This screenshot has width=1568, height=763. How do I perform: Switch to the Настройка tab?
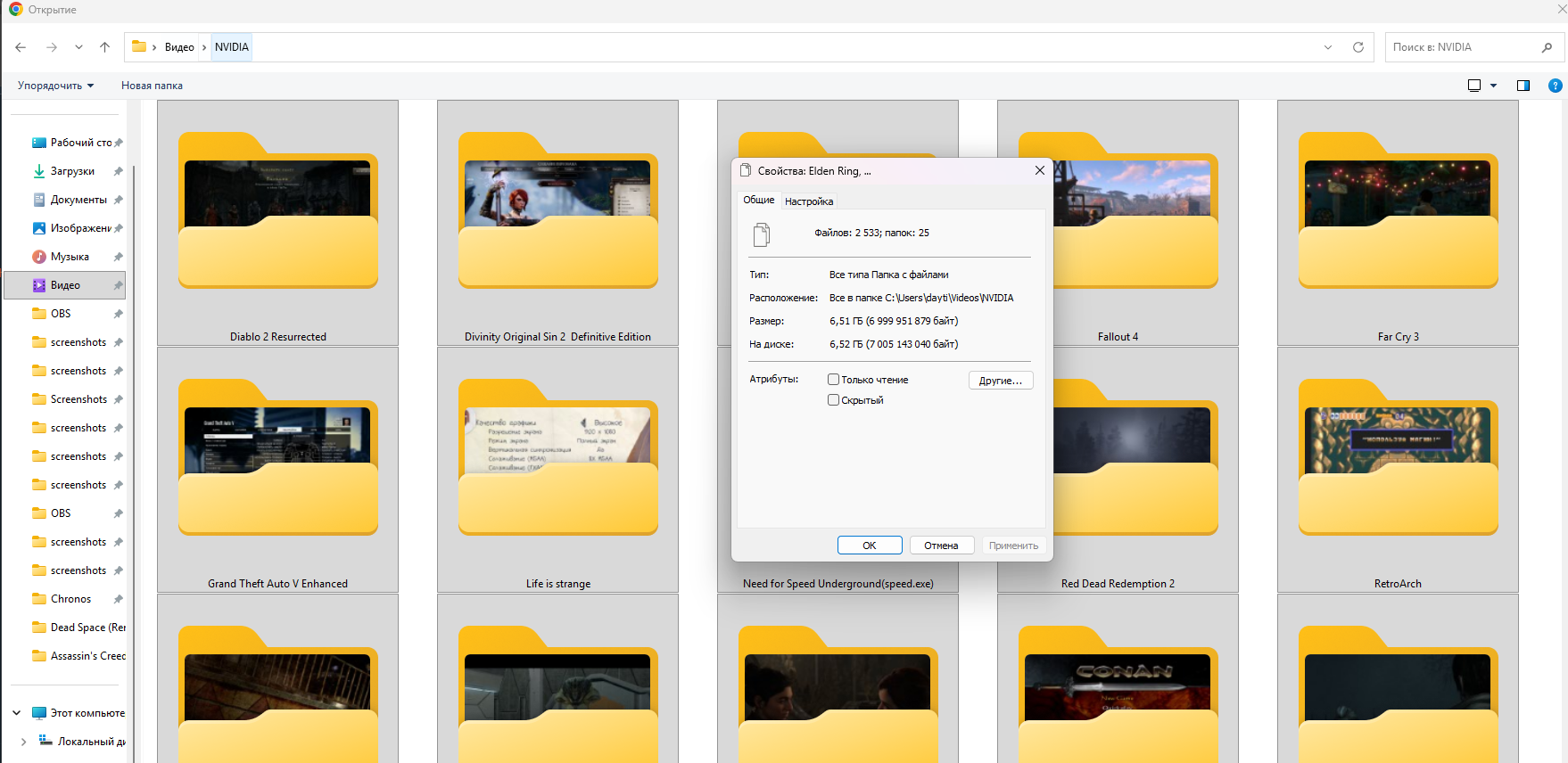[x=809, y=201]
